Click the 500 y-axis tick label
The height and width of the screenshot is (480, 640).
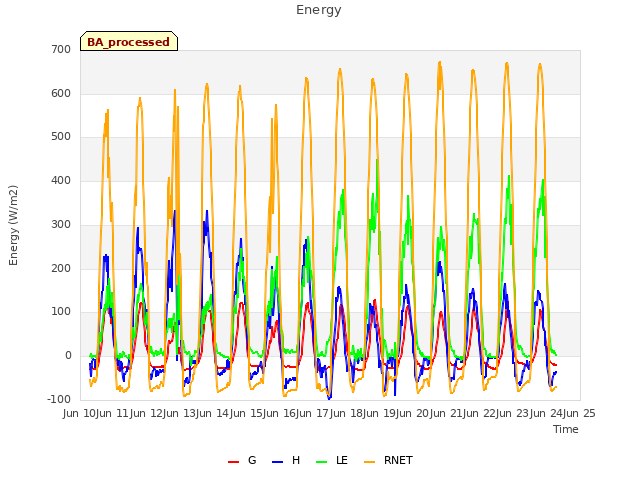61,137
